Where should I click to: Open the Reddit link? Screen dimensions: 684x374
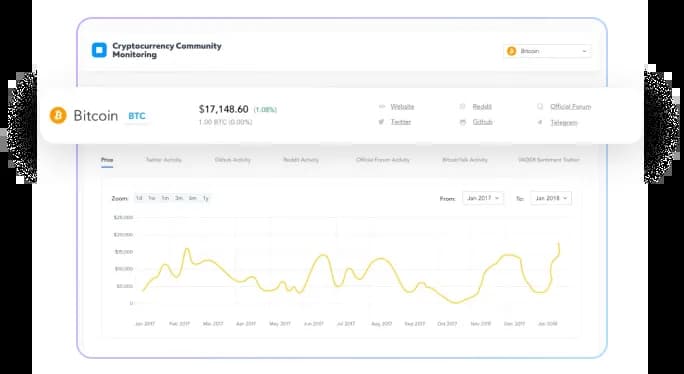(x=482, y=106)
